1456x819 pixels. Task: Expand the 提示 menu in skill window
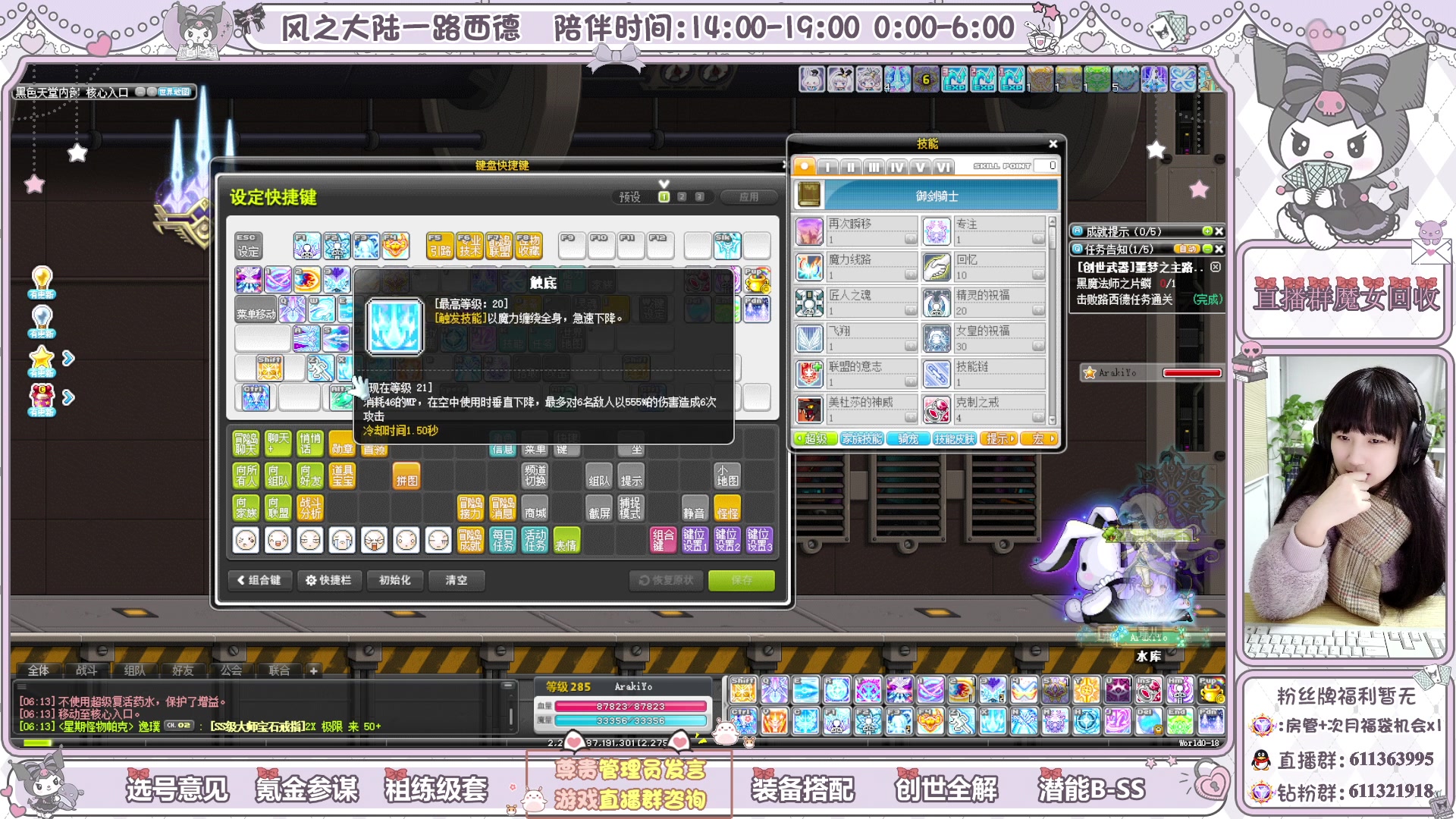click(999, 439)
